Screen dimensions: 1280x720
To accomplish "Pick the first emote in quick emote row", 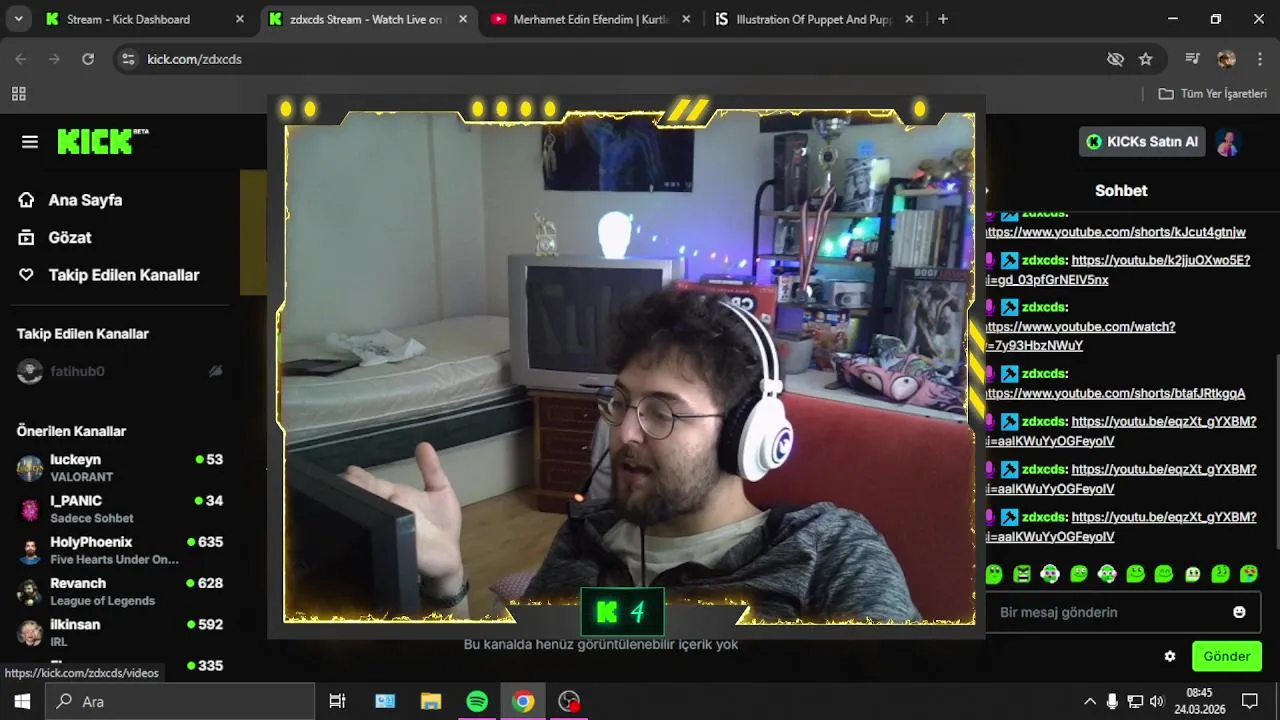I will coord(993,574).
